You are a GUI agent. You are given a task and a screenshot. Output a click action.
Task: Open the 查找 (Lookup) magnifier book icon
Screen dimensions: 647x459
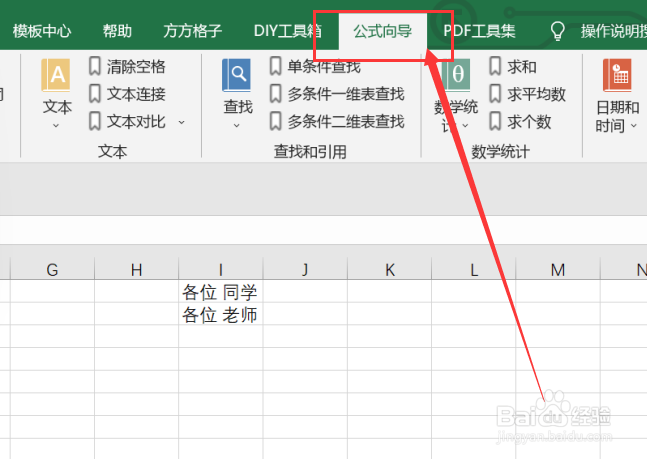pos(236,75)
